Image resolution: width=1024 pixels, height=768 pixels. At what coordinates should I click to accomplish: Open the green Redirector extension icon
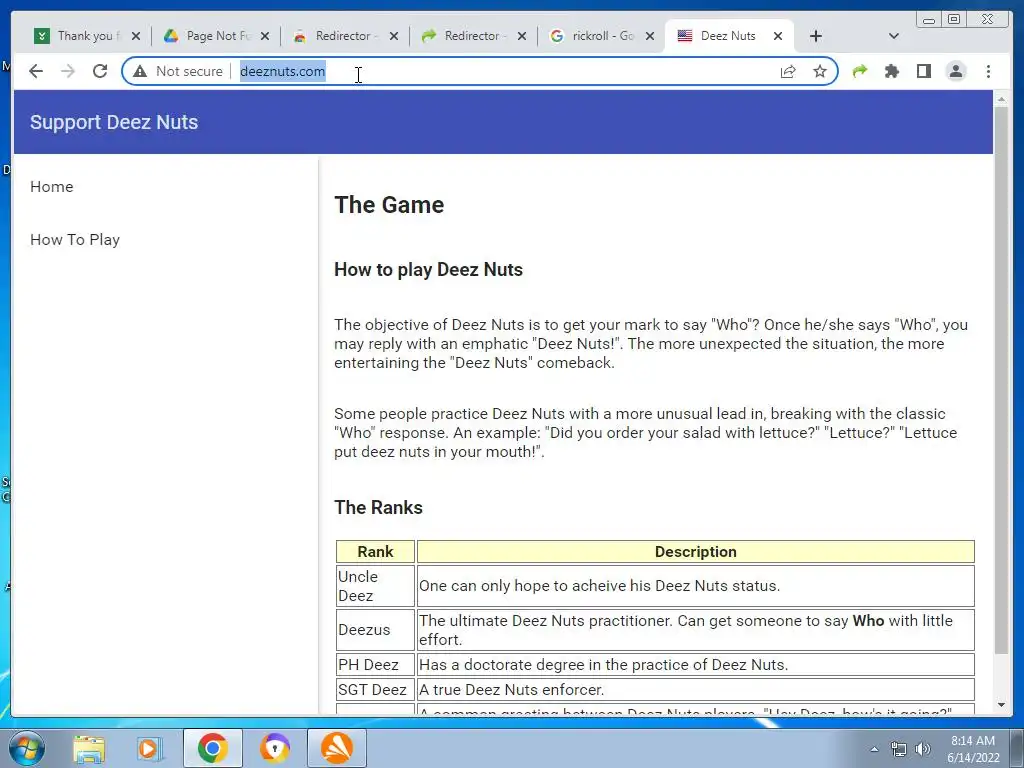(x=860, y=71)
